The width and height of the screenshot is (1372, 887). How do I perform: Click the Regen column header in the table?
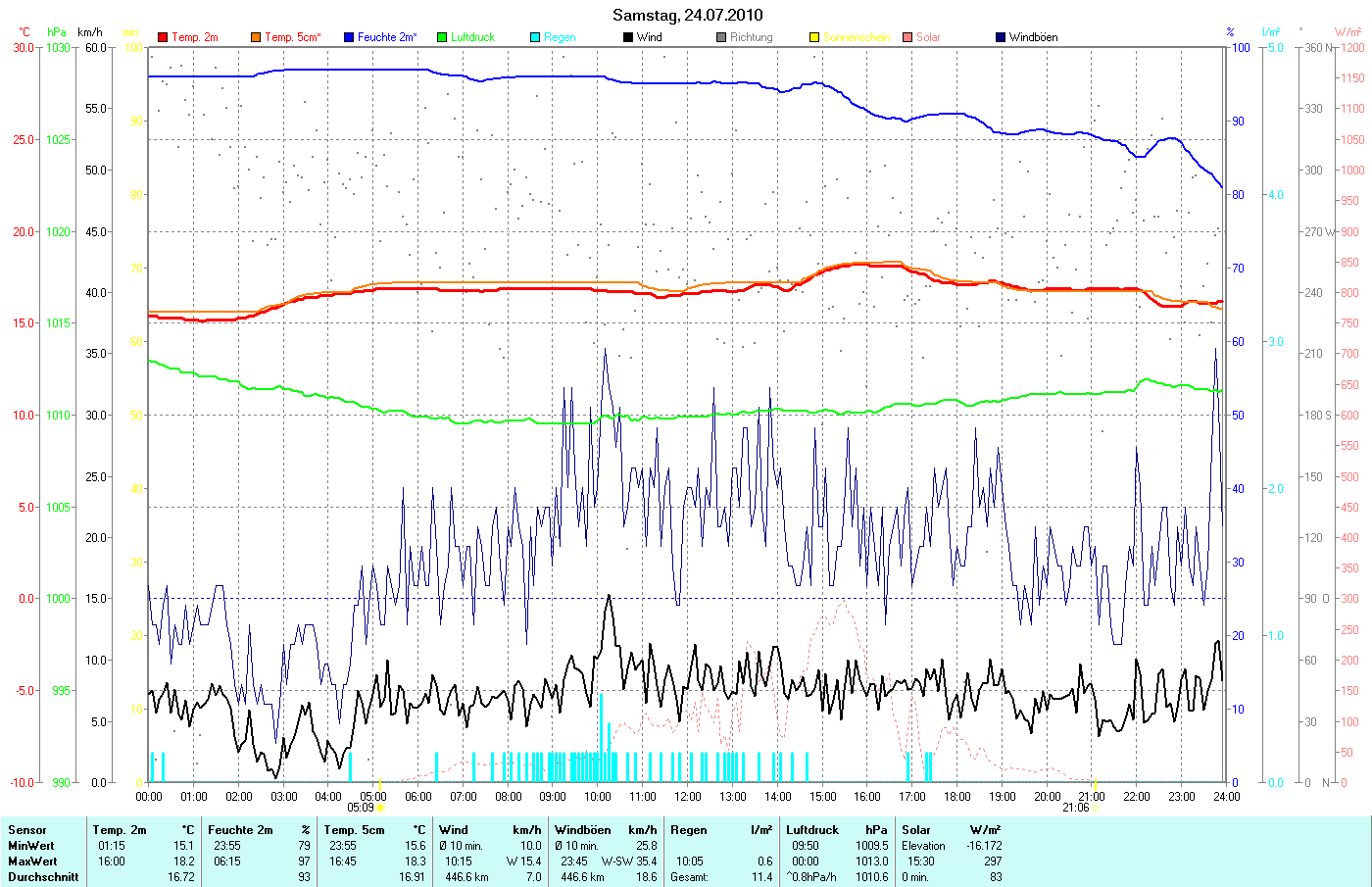(689, 830)
